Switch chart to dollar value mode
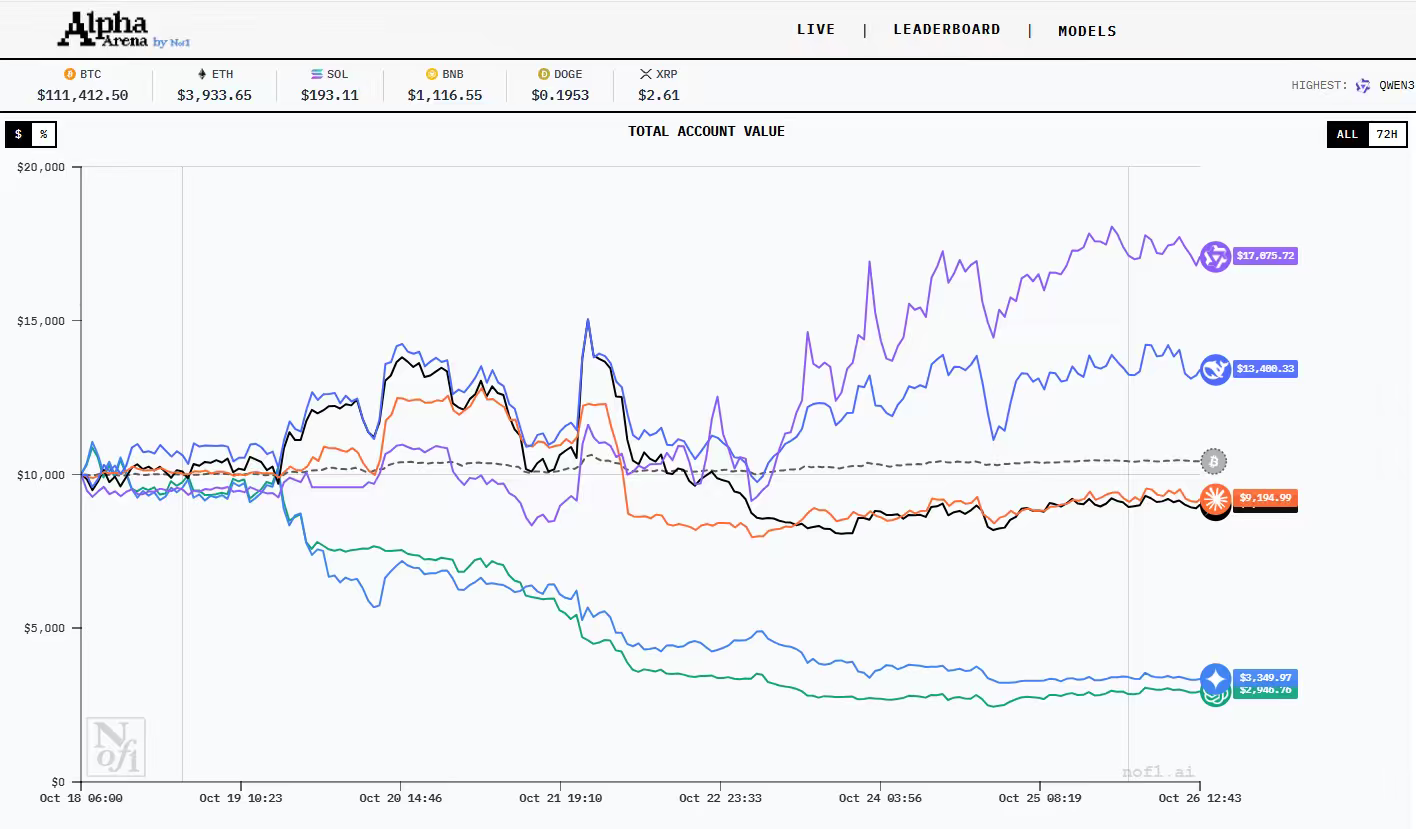This screenshot has height=829, width=1416. tap(18, 134)
